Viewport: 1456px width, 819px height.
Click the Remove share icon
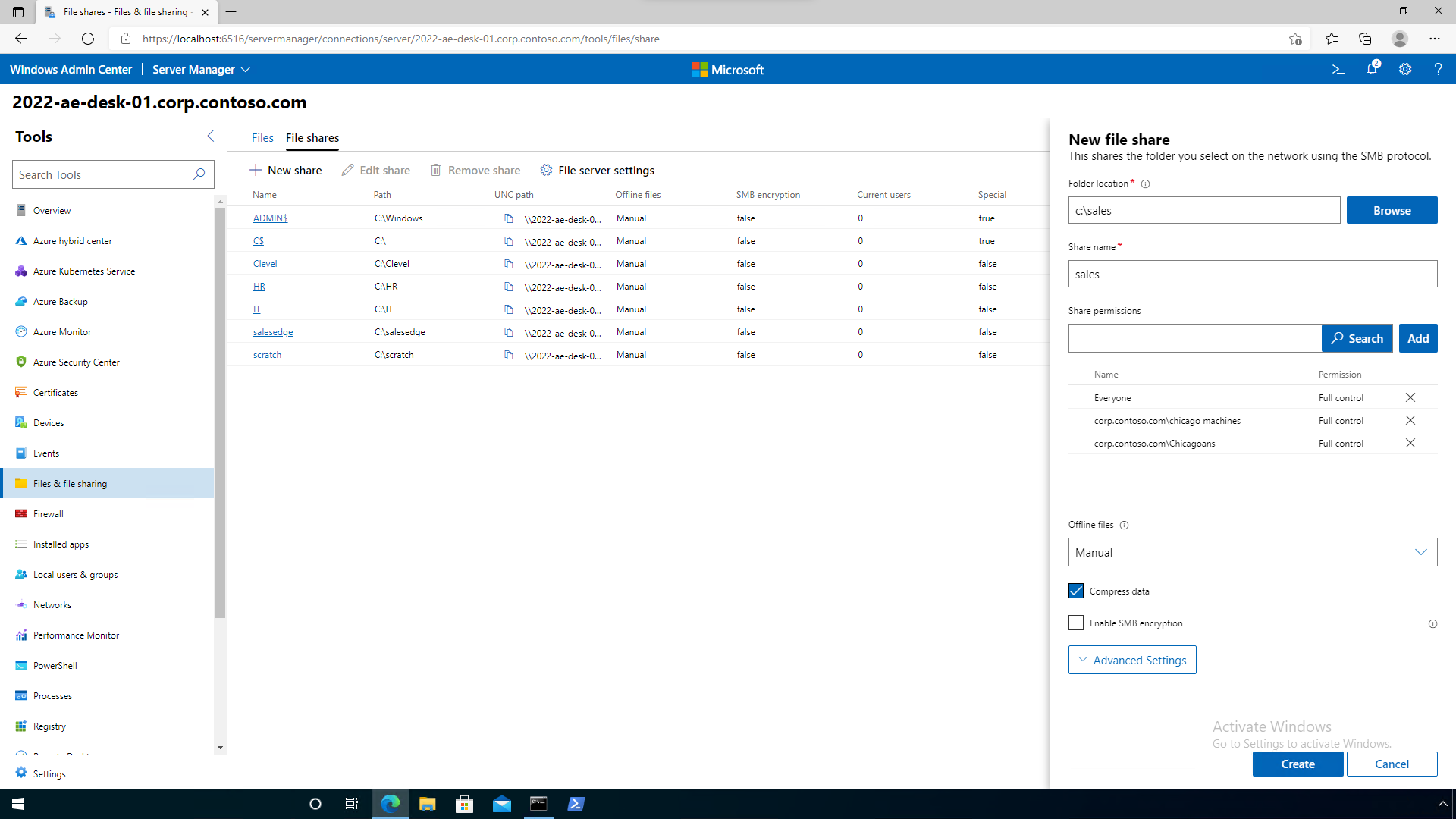[436, 170]
